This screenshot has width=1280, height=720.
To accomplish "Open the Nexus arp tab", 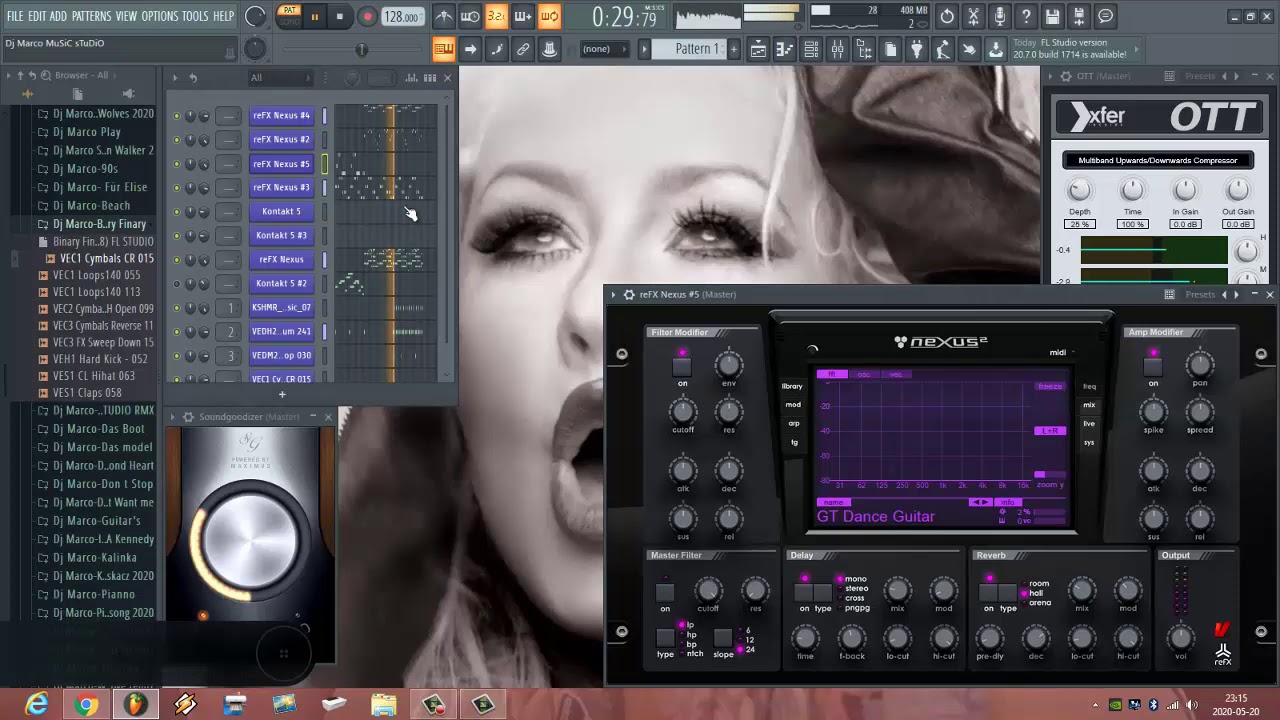I will (793, 423).
